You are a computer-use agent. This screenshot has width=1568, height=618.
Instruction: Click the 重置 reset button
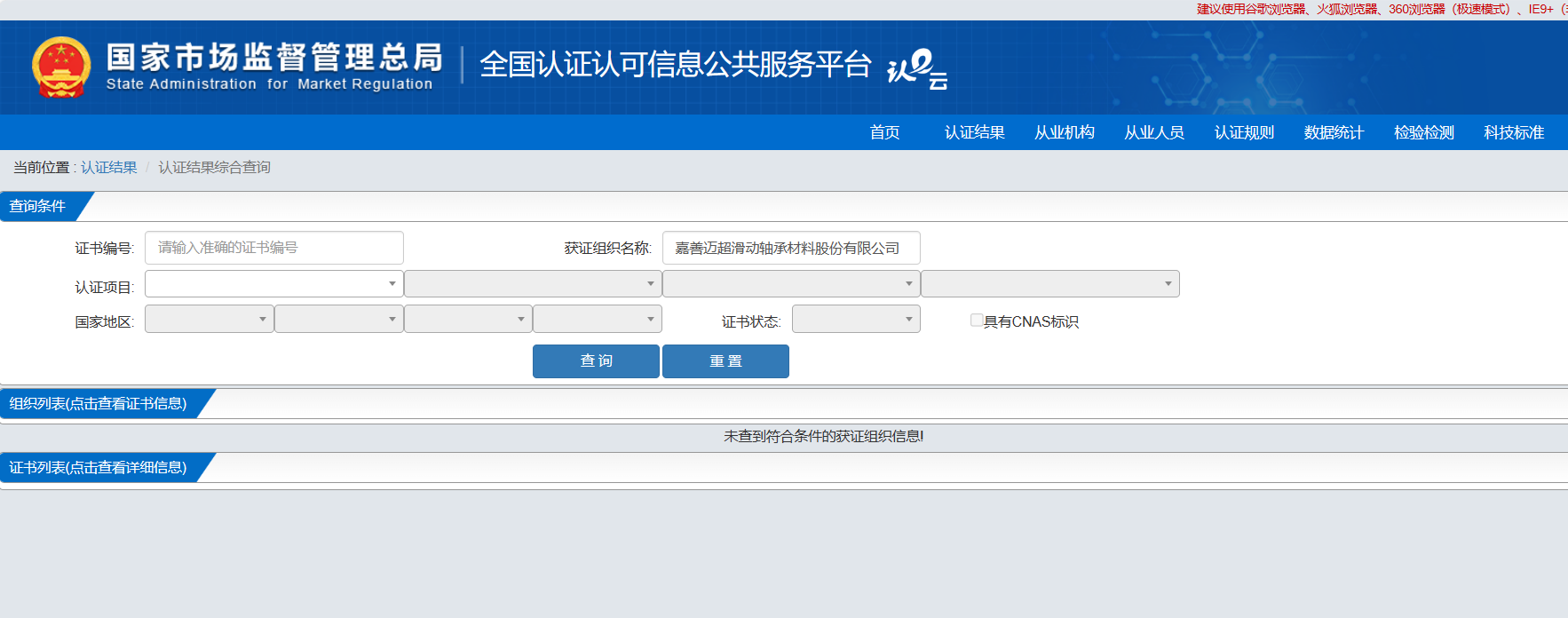725,361
